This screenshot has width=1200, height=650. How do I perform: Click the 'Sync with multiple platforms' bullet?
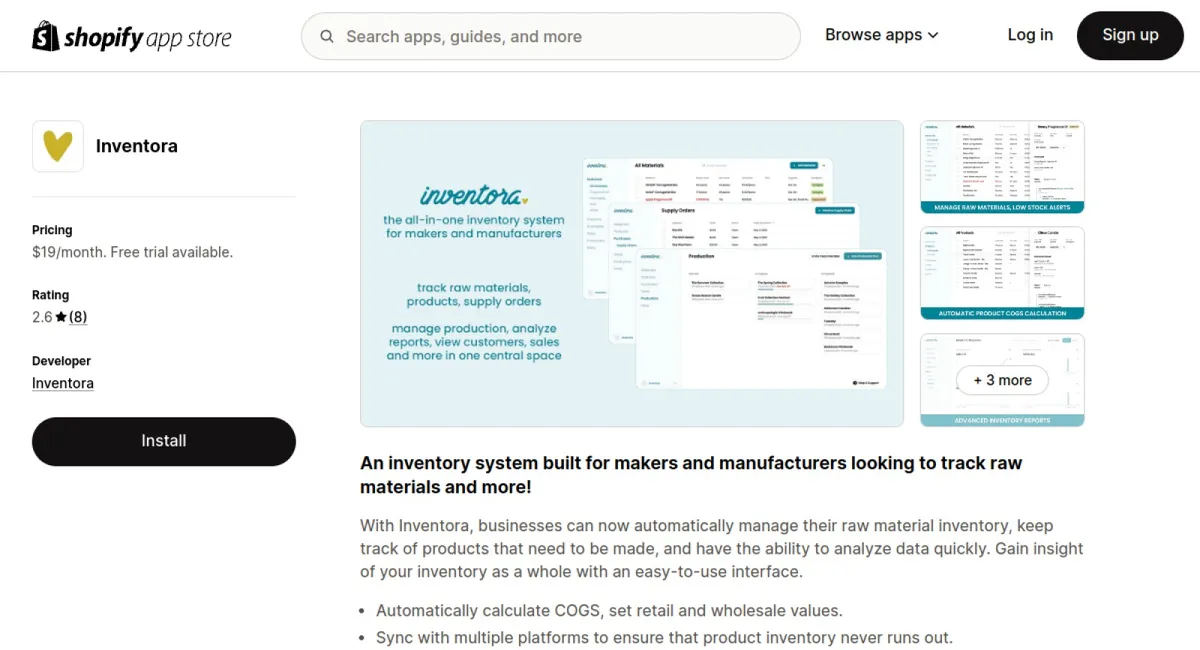(x=664, y=637)
